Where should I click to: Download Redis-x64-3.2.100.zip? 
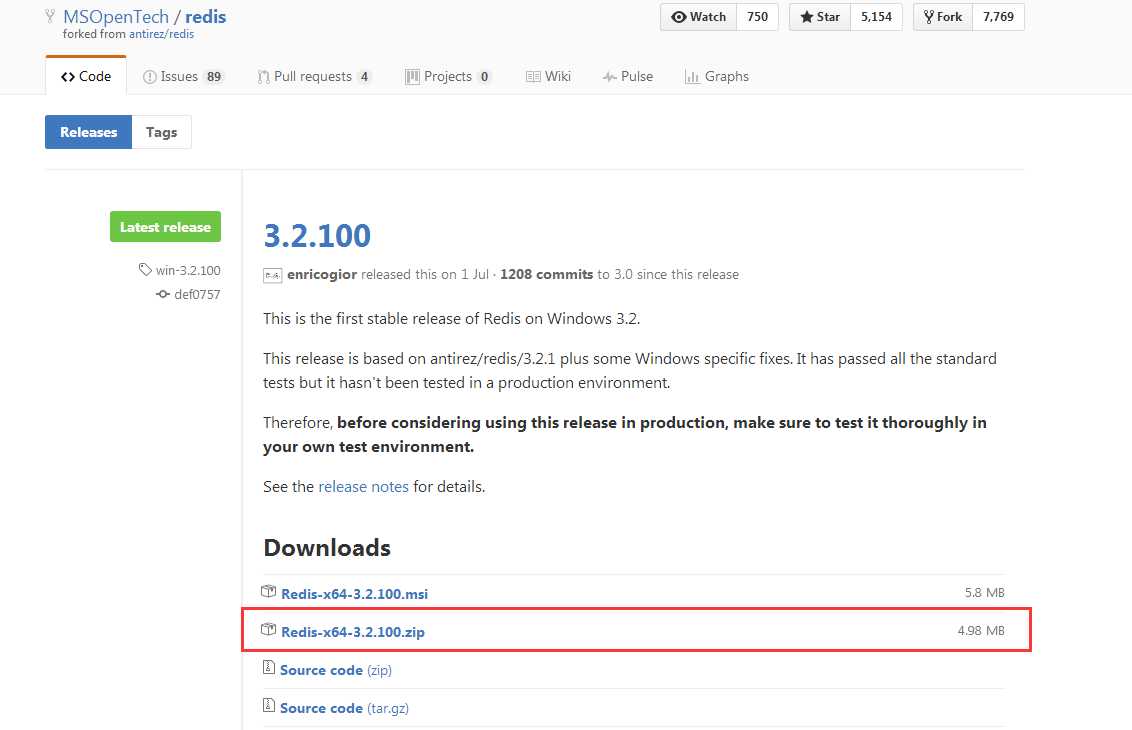[x=353, y=632]
